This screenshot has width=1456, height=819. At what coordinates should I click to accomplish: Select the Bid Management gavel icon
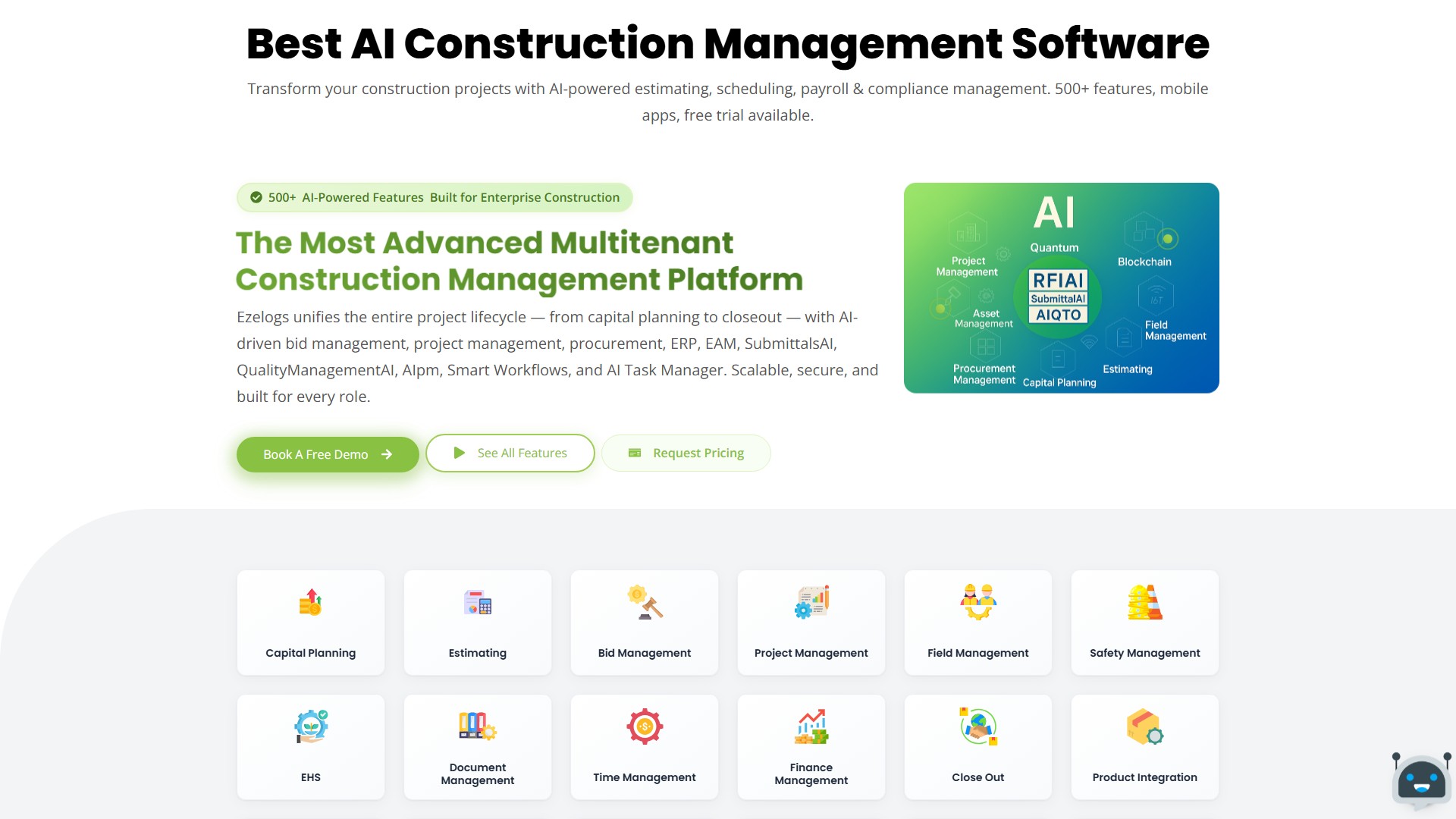[x=645, y=604]
